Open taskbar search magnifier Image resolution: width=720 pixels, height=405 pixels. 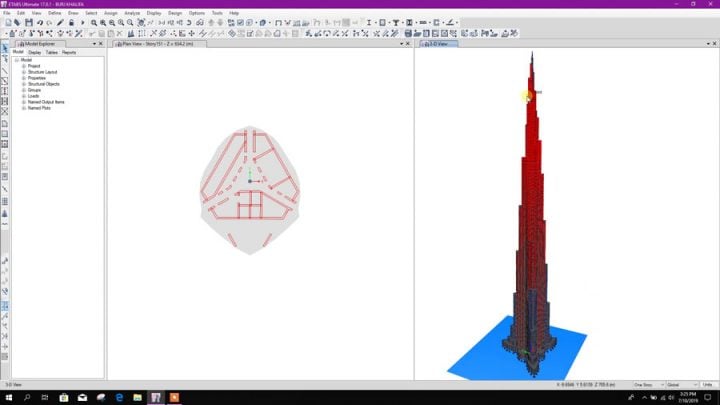[x=27, y=398]
